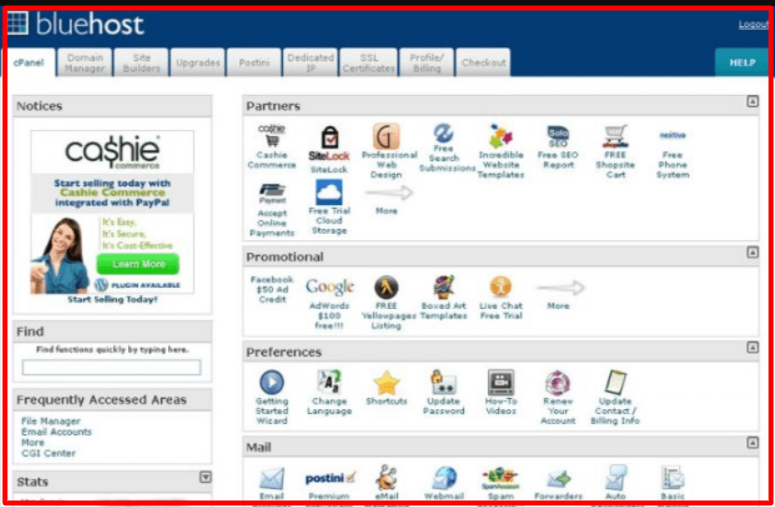Open Free Shopsite Cart icon
This screenshot has height=507, width=775.
(615, 137)
